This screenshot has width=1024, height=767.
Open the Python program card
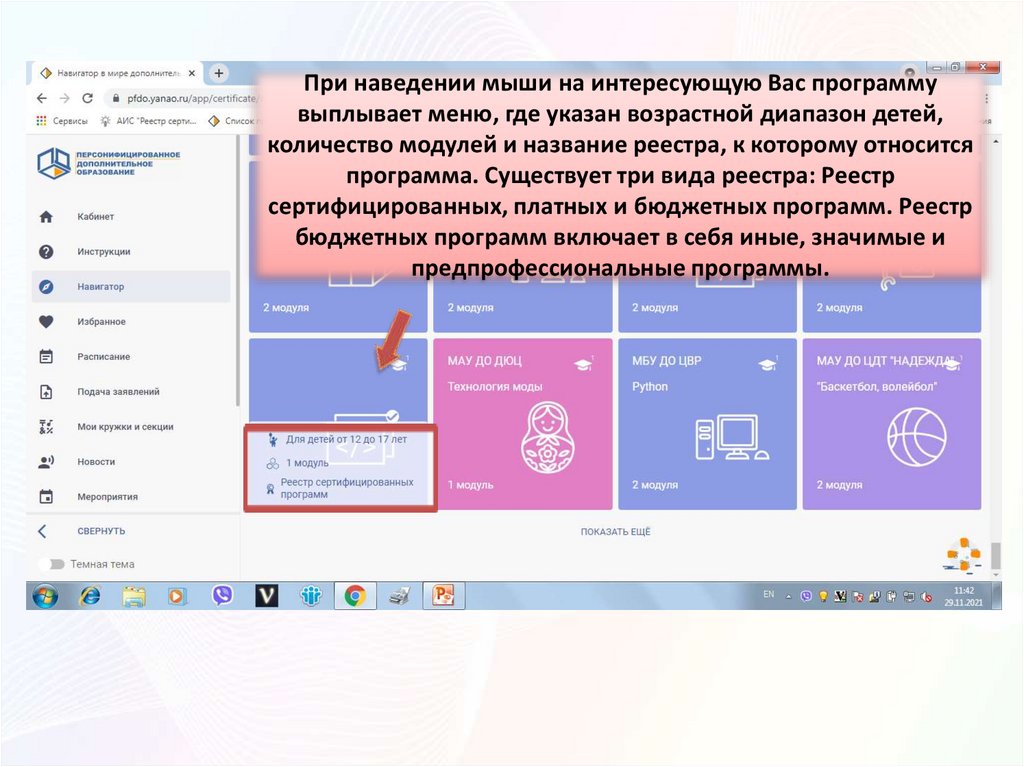[x=707, y=424]
